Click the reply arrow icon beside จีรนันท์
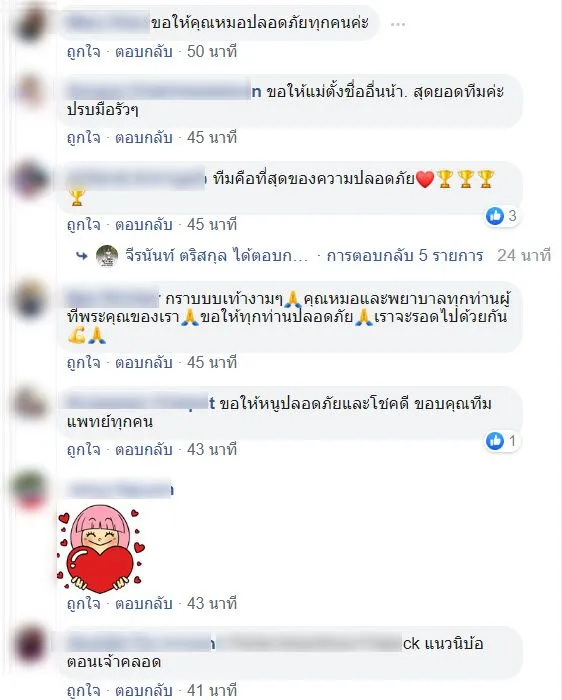562x700 pixels. tap(82, 256)
